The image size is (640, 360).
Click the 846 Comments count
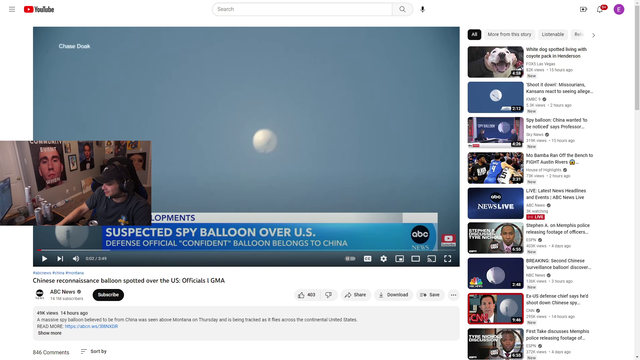click(51, 352)
